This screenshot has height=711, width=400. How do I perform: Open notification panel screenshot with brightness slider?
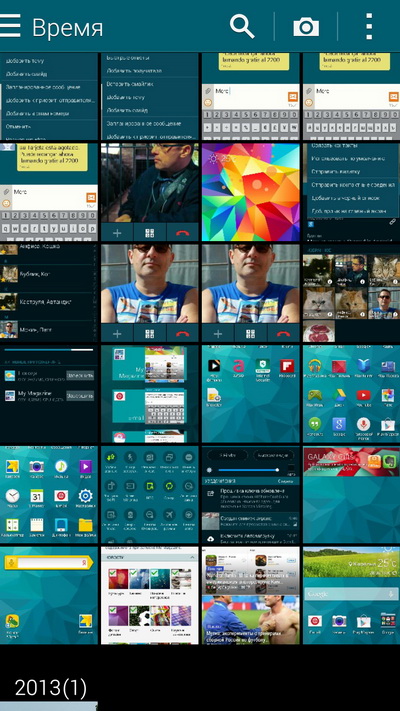click(251, 495)
